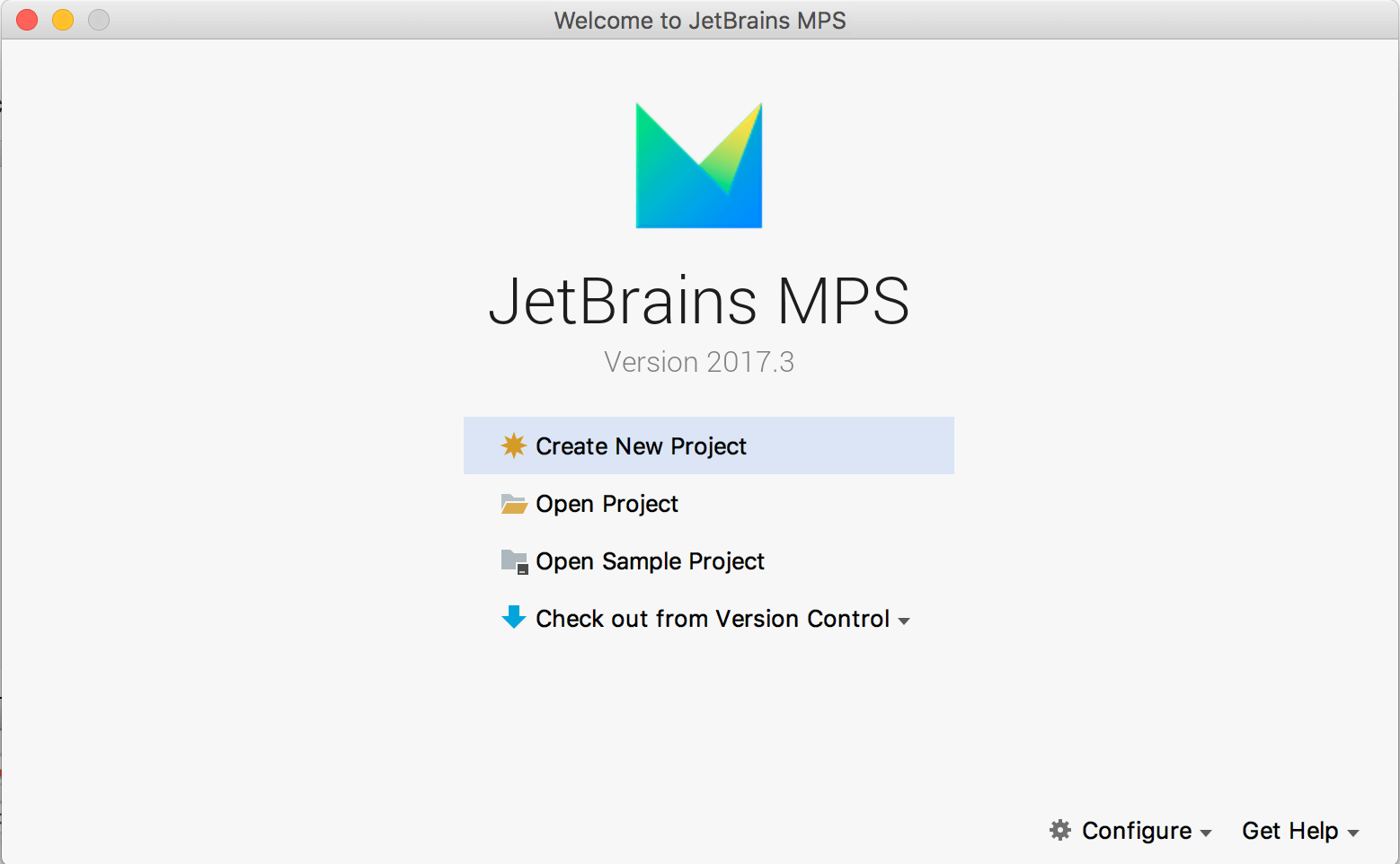
Task: Select the highlighted Create New Project entry
Action: (x=641, y=445)
